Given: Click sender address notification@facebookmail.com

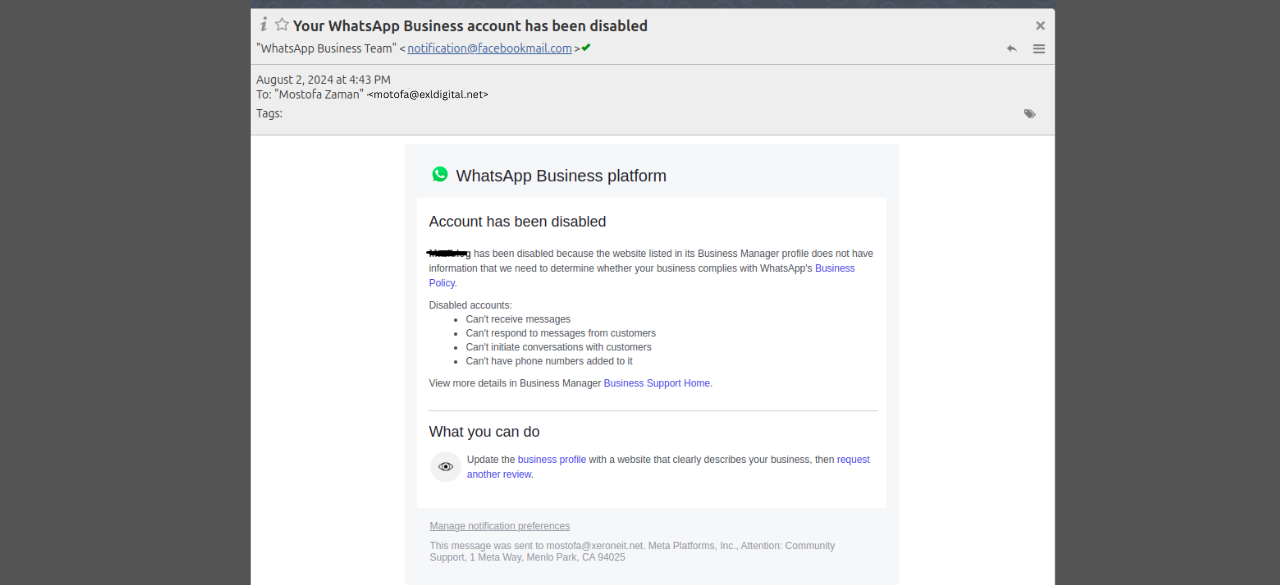Looking at the screenshot, I should [489, 48].
